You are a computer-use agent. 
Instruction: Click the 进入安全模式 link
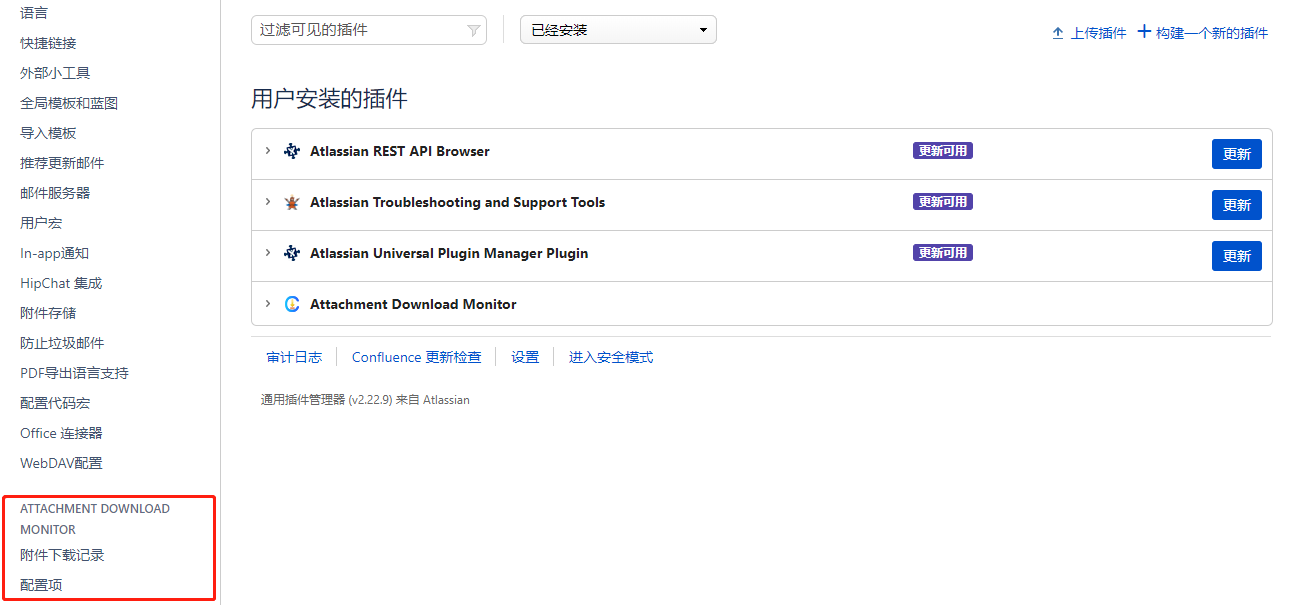pos(611,357)
